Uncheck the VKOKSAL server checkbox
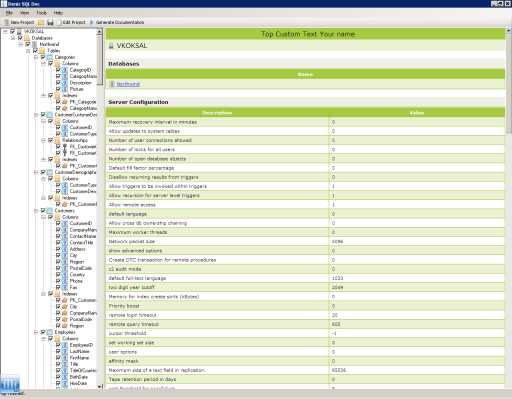 12,31
